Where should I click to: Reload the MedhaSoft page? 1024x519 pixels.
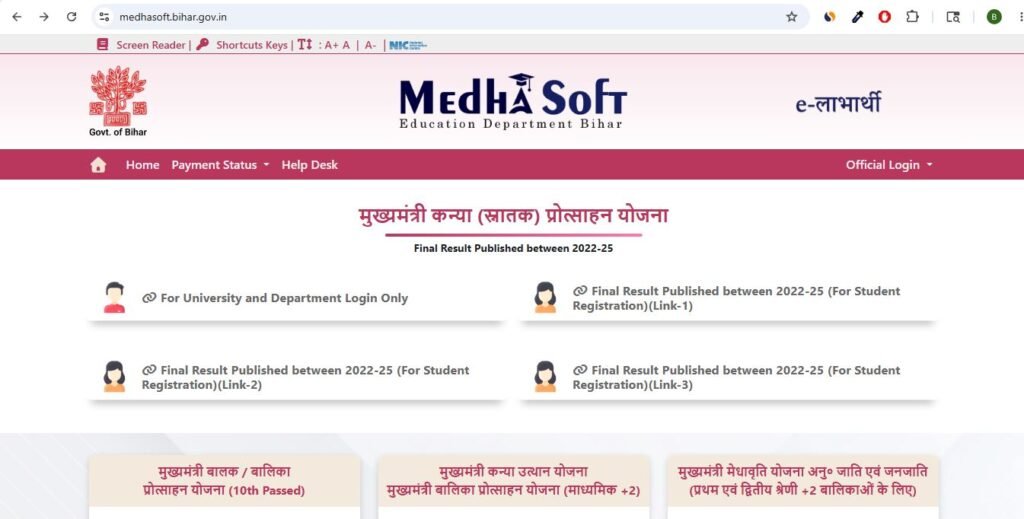[x=72, y=17]
